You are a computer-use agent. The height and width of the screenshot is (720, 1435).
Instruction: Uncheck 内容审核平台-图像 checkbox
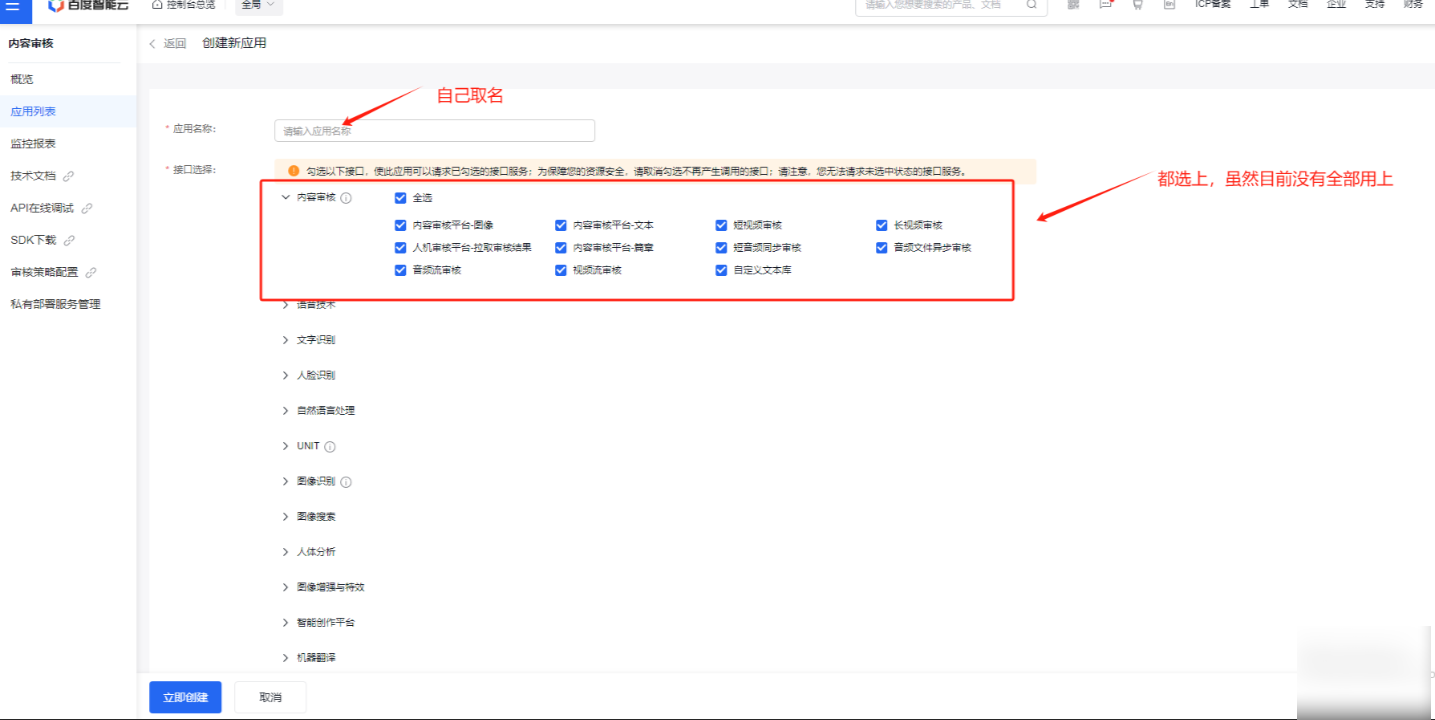click(x=401, y=225)
